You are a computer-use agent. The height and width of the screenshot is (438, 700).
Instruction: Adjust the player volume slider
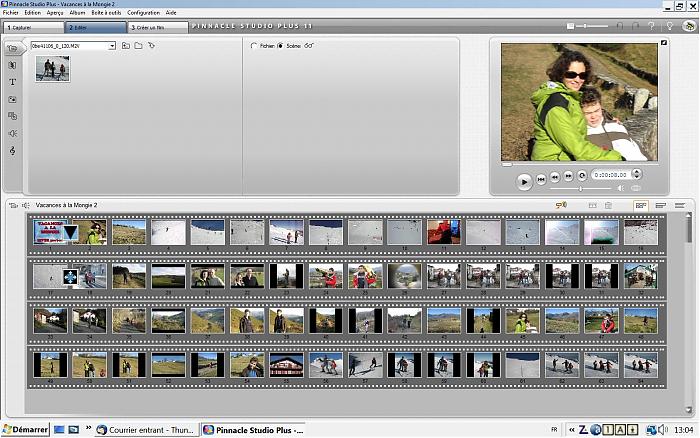click(x=580, y=189)
